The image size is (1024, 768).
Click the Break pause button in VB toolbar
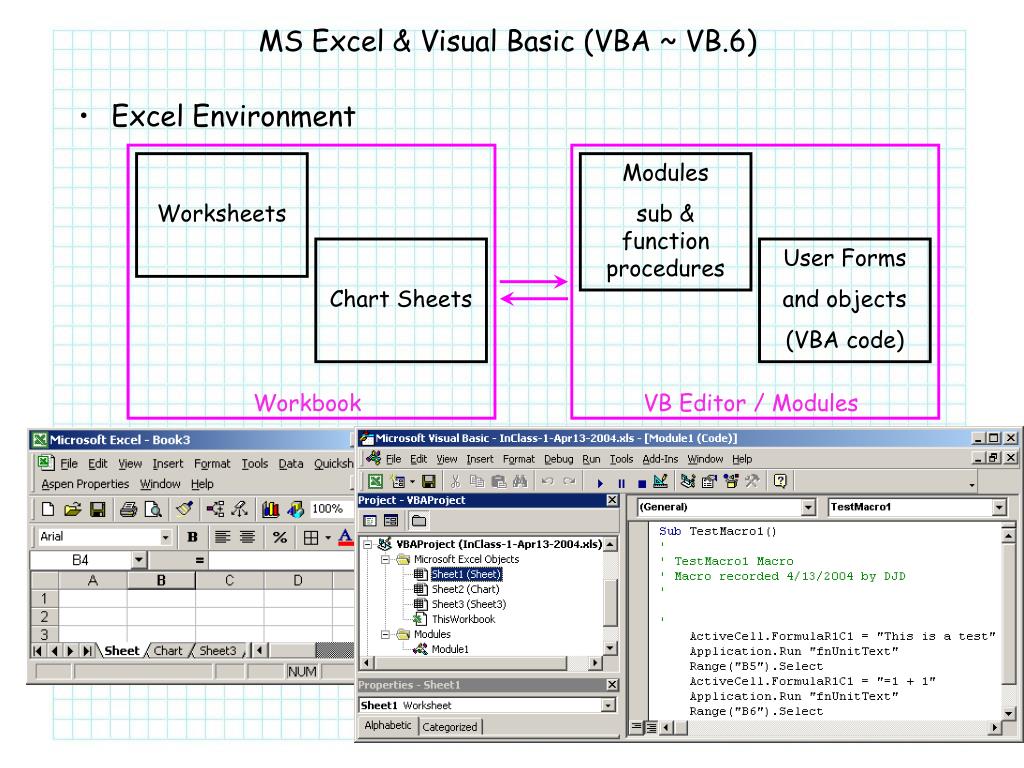point(621,483)
